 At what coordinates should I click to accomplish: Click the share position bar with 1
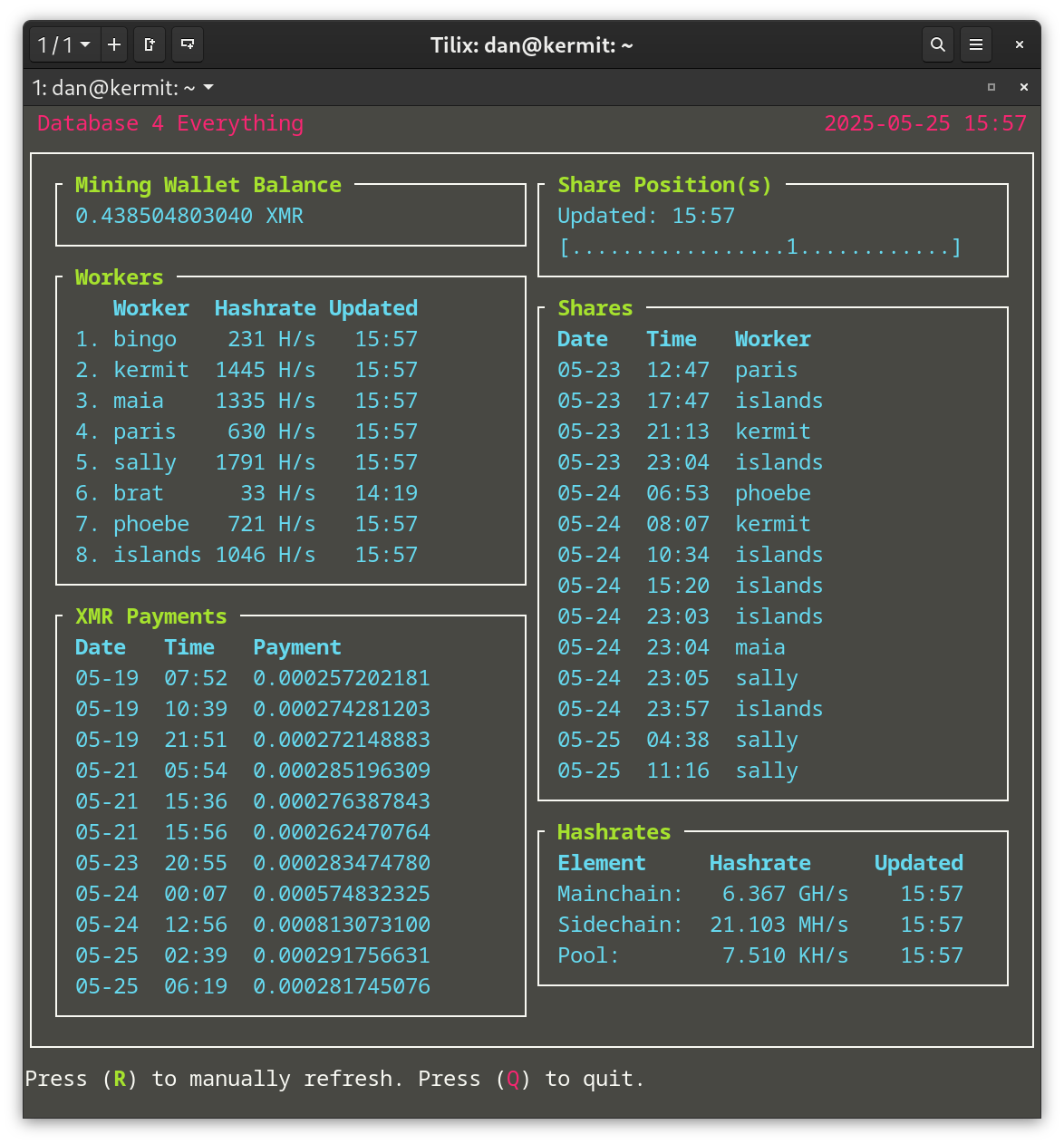click(759, 247)
